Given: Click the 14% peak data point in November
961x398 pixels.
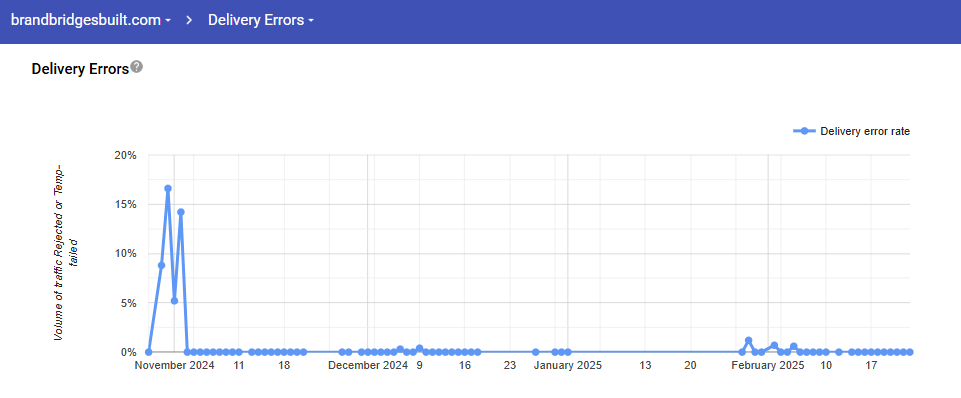Looking at the screenshot, I should [x=181, y=212].
